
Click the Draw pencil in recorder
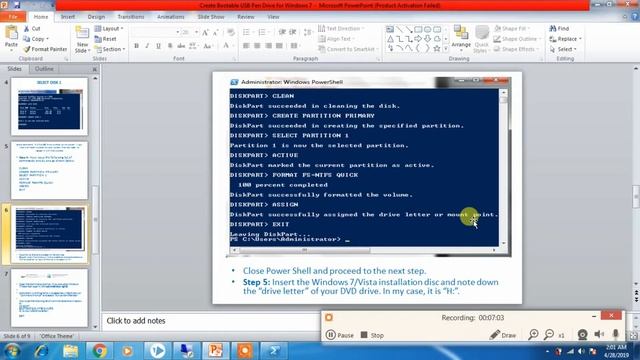tap(503, 335)
